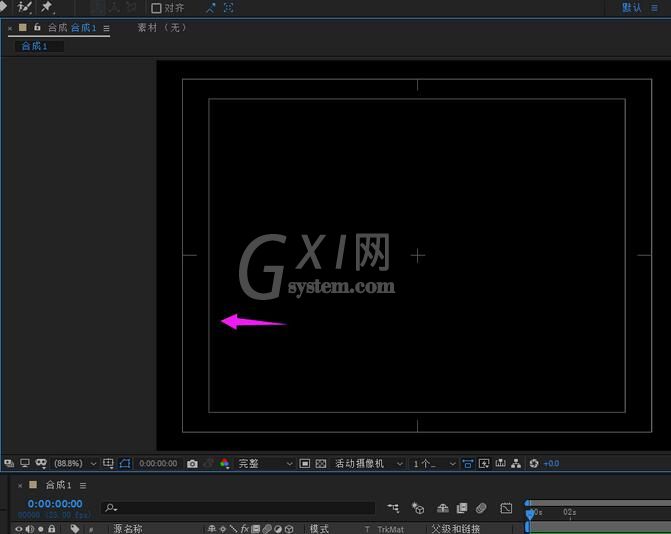This screenshot has width=671, height=534.
Task: Take a snapshot with camera icon
Action: (192, 463)
